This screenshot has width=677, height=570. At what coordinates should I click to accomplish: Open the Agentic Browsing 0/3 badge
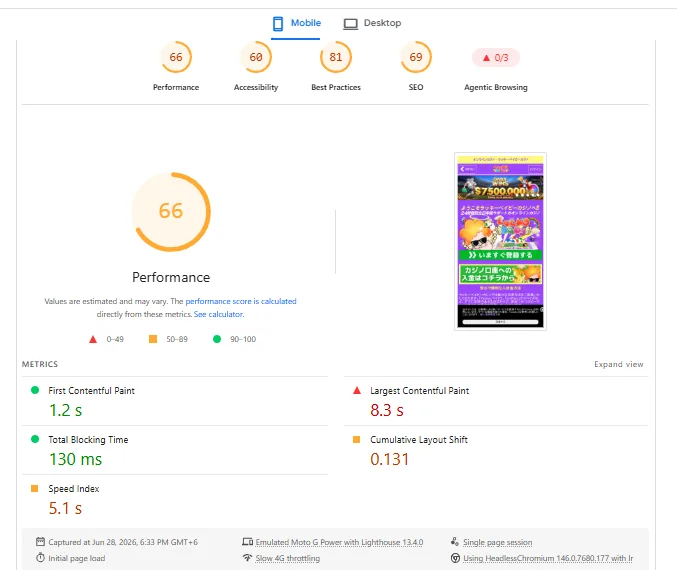click(496, 57)
